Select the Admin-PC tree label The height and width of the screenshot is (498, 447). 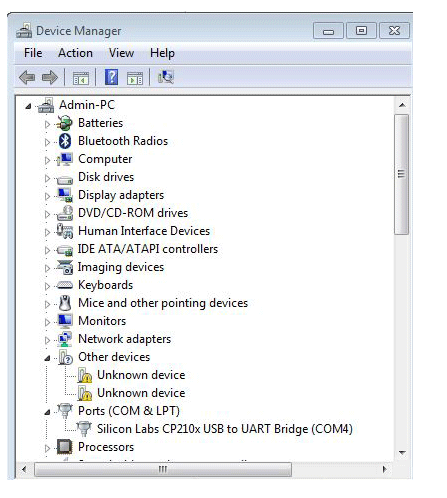[87, 105]
